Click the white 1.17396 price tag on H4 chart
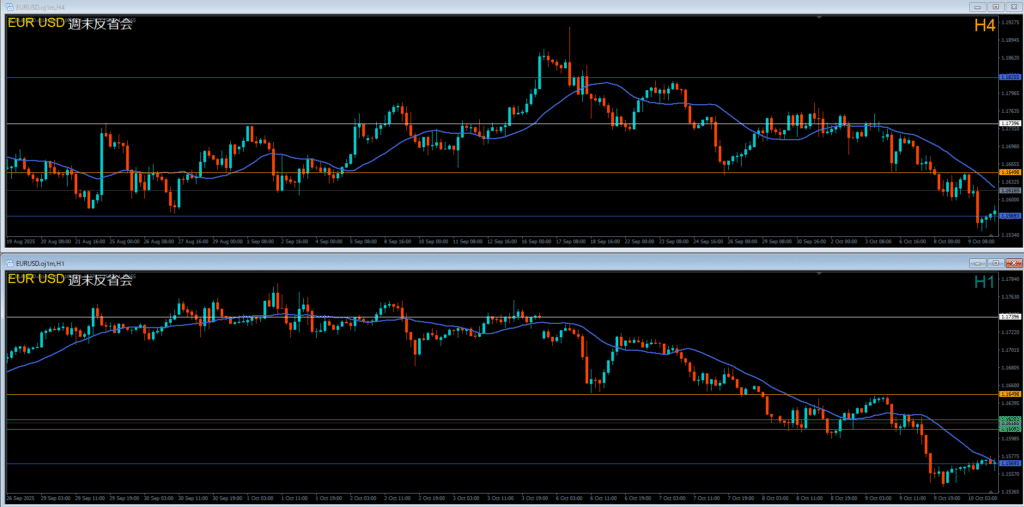Viewport: 1024px width, 507px height. tap(1009, 124)
